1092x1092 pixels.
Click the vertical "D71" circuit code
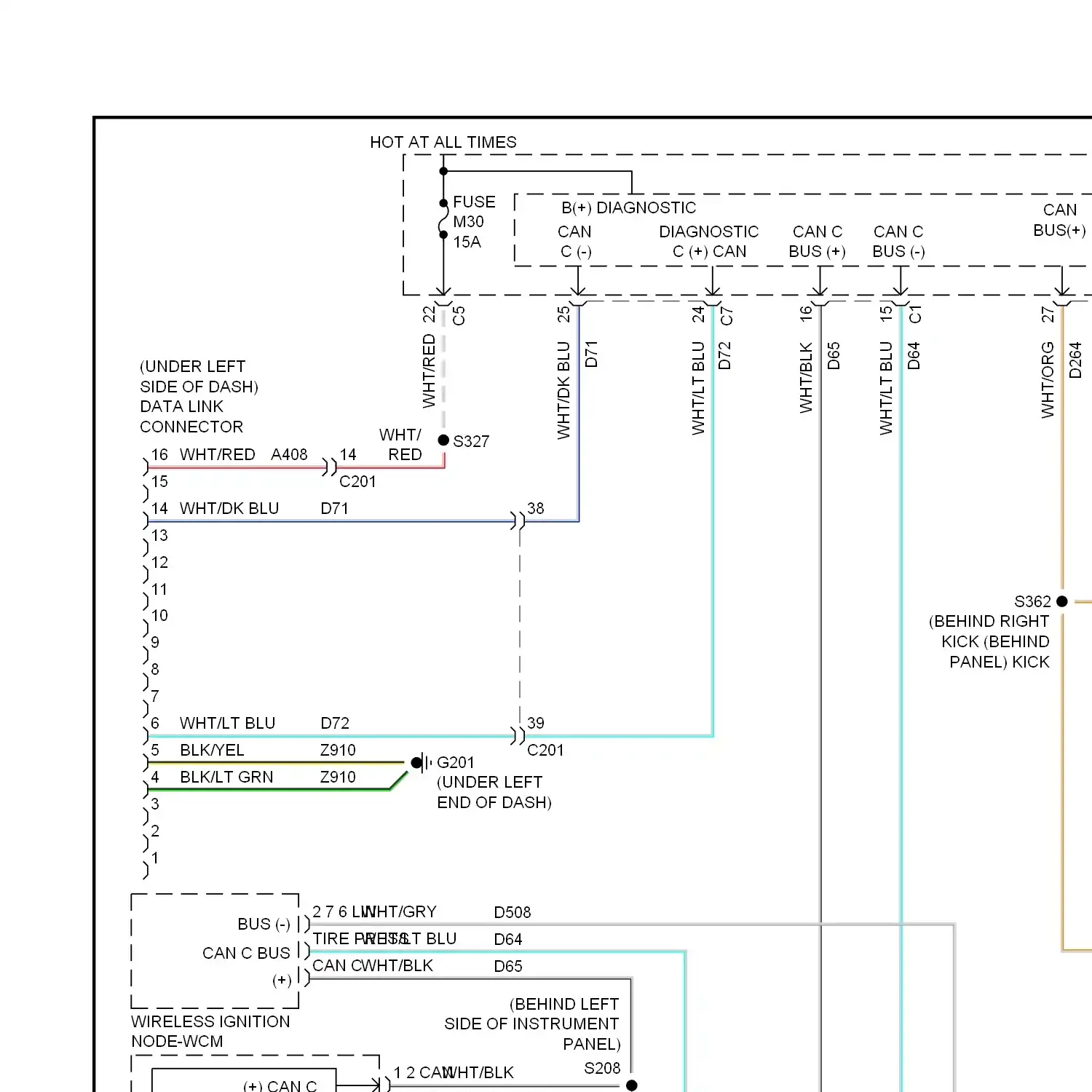coord(591,354)
